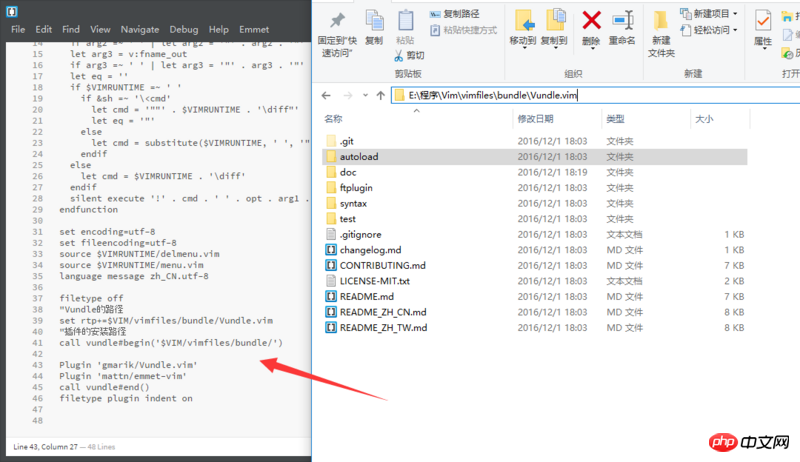The height and width of the screenshot is (462, 800).
Task: Sort by Type (类型) column header
Action: point(615,119)
